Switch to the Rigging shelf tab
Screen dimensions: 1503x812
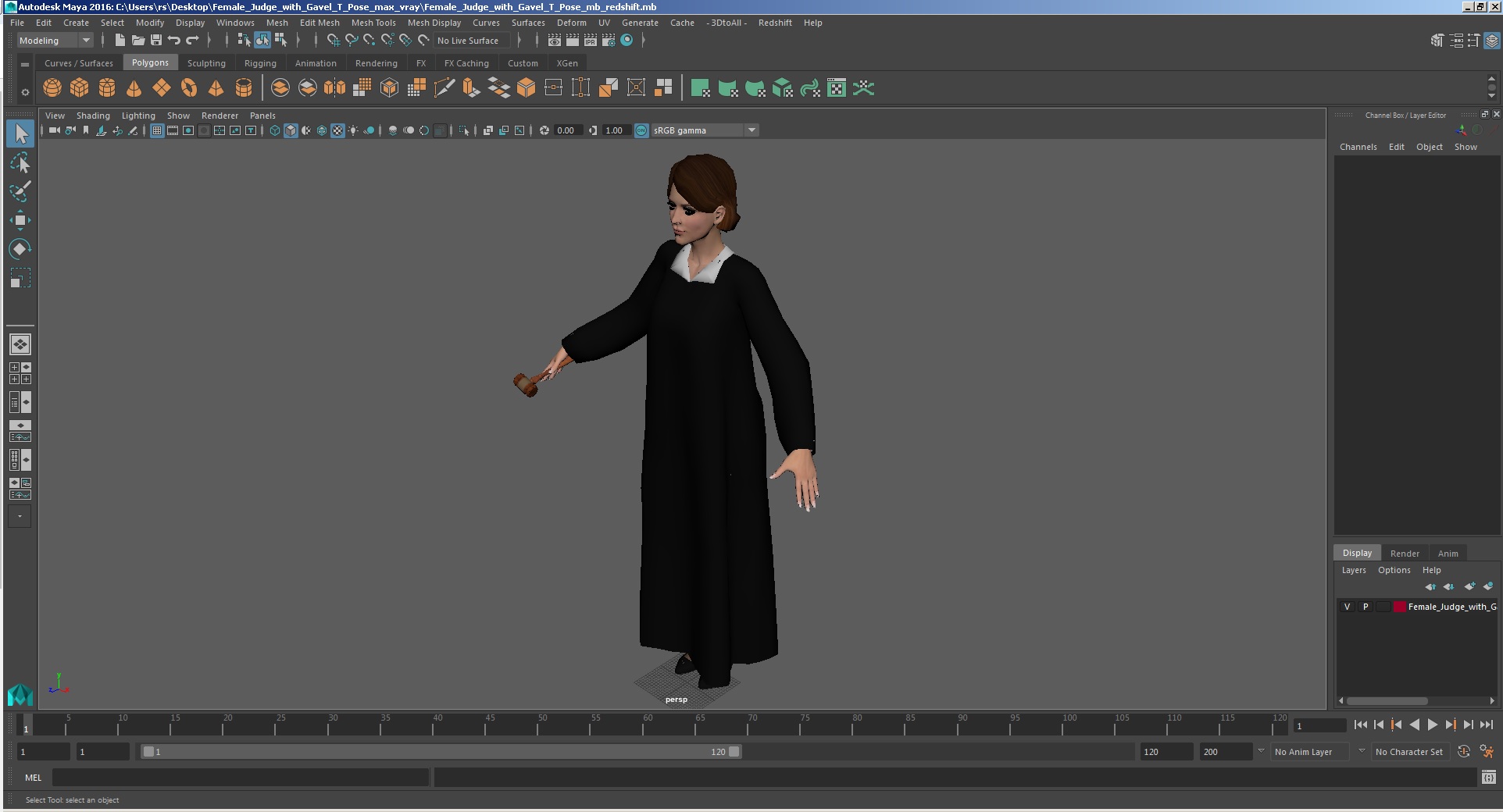coord(260,63)
